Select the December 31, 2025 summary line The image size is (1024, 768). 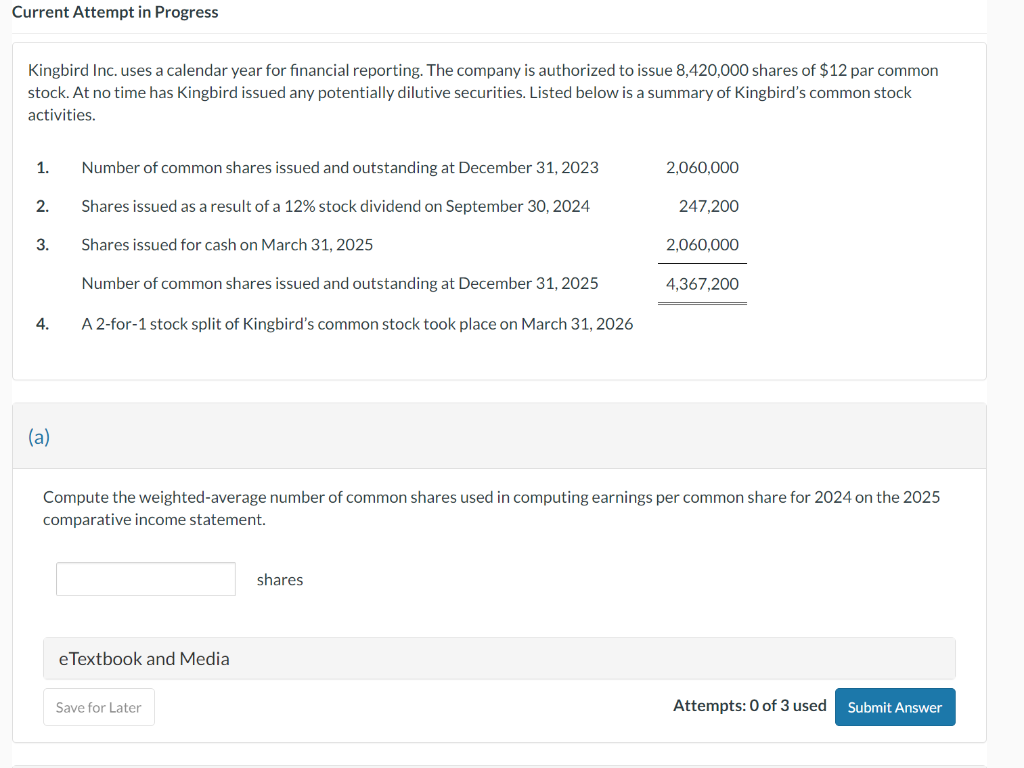pyautogui.click(x=339, y=283)
